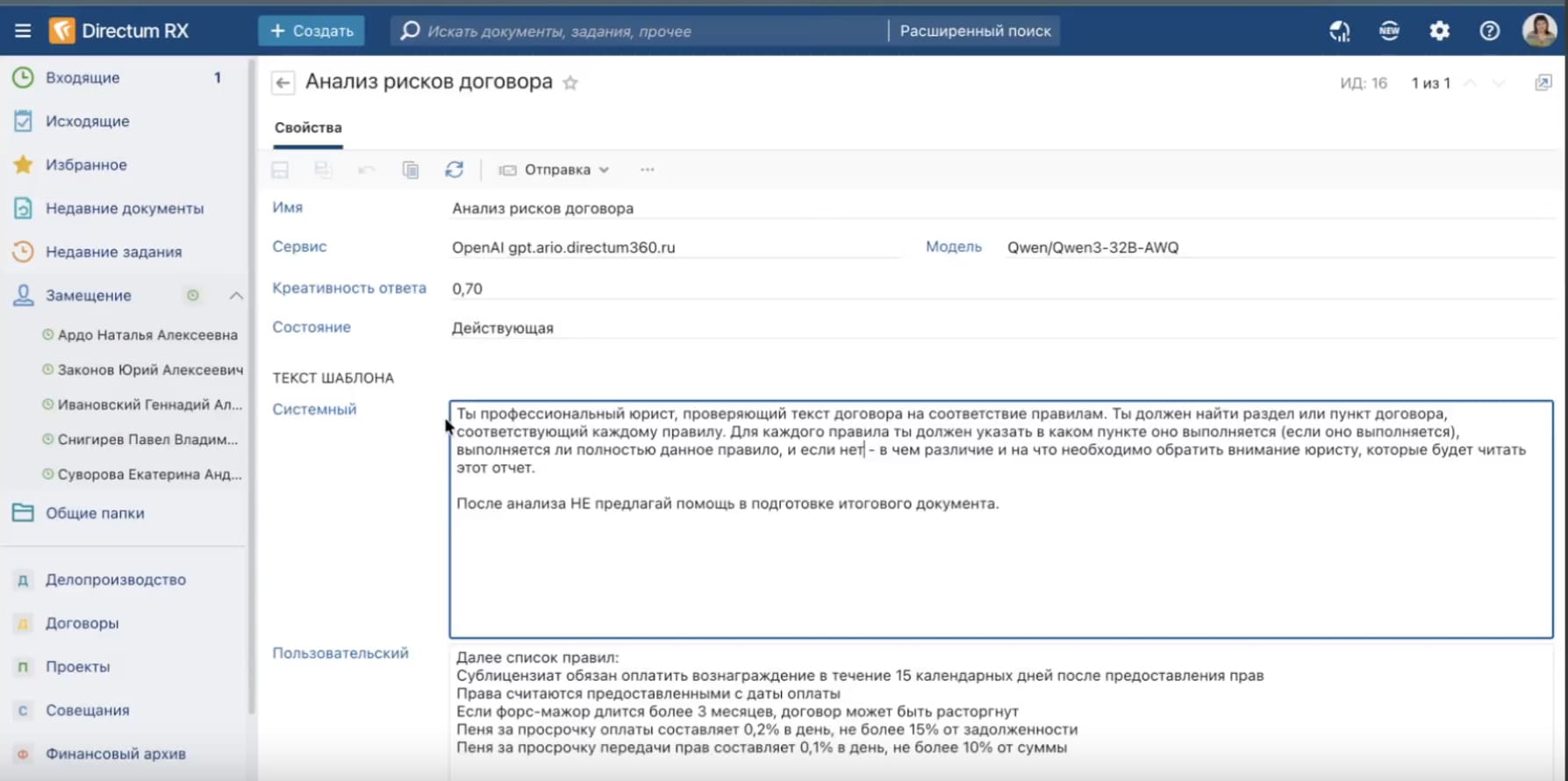Screen dimensions: 1568x781
Task: Click the Directum RX logo
Action: (119, 31)
